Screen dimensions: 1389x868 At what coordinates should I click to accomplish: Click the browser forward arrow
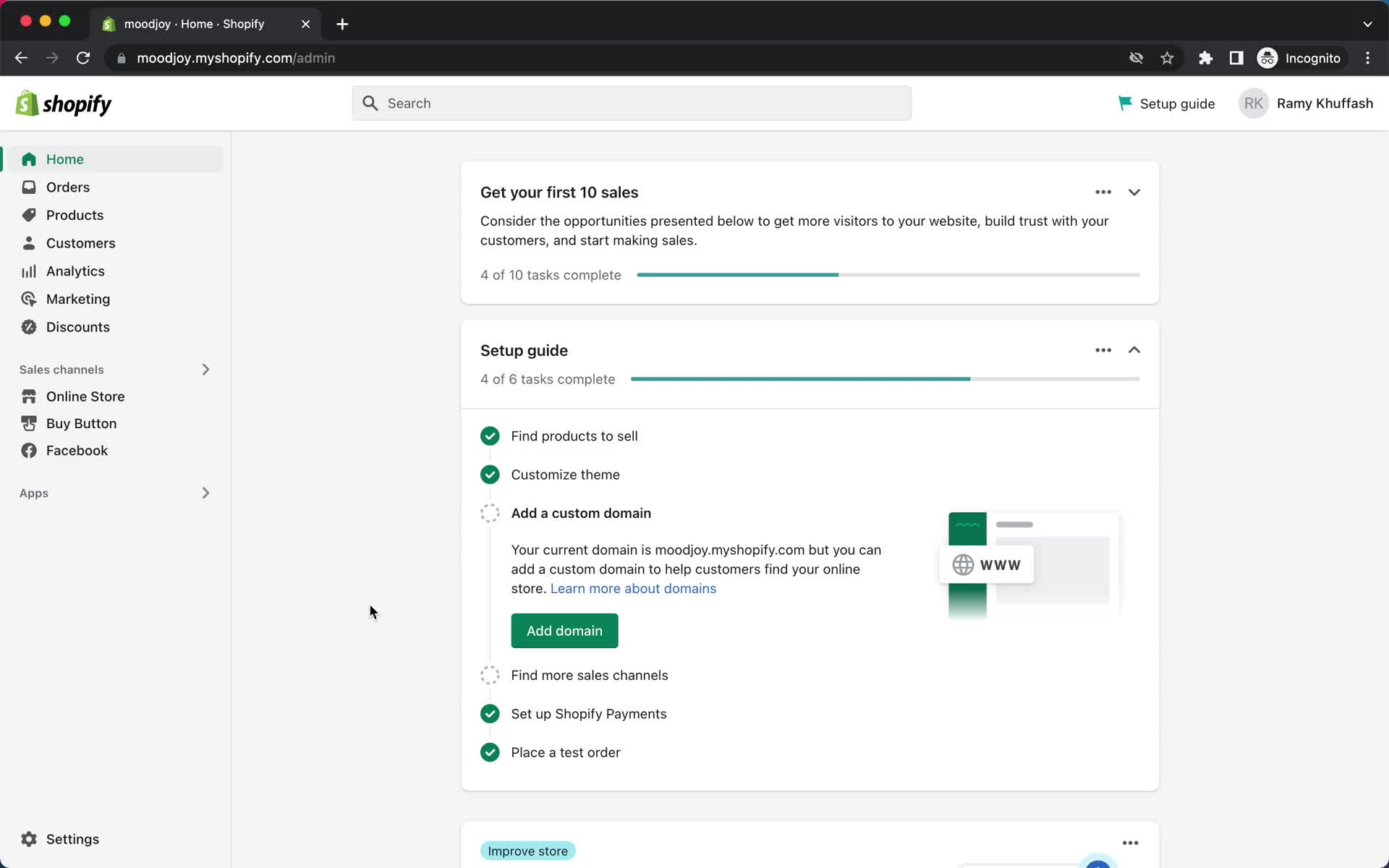pos(52,58)
